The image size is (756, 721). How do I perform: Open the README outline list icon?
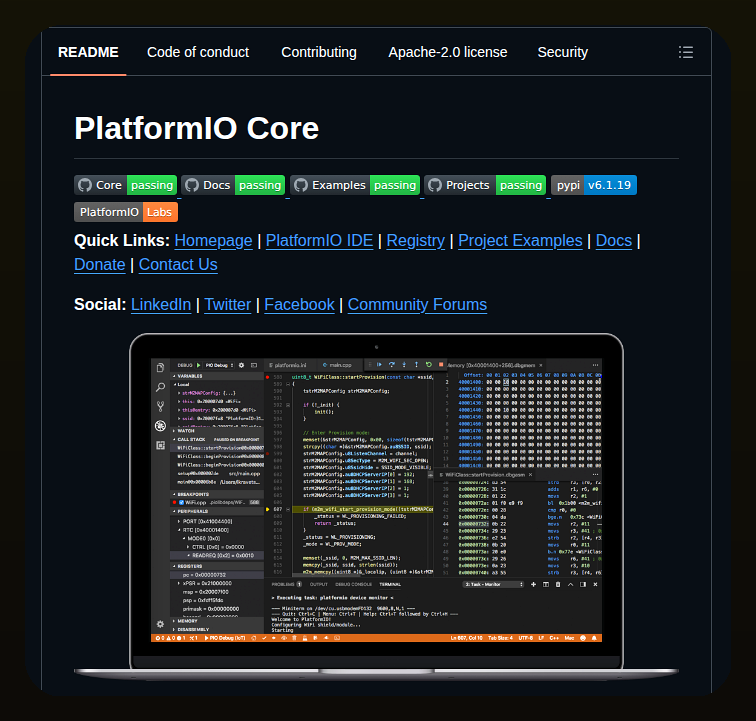pos(686,52)
